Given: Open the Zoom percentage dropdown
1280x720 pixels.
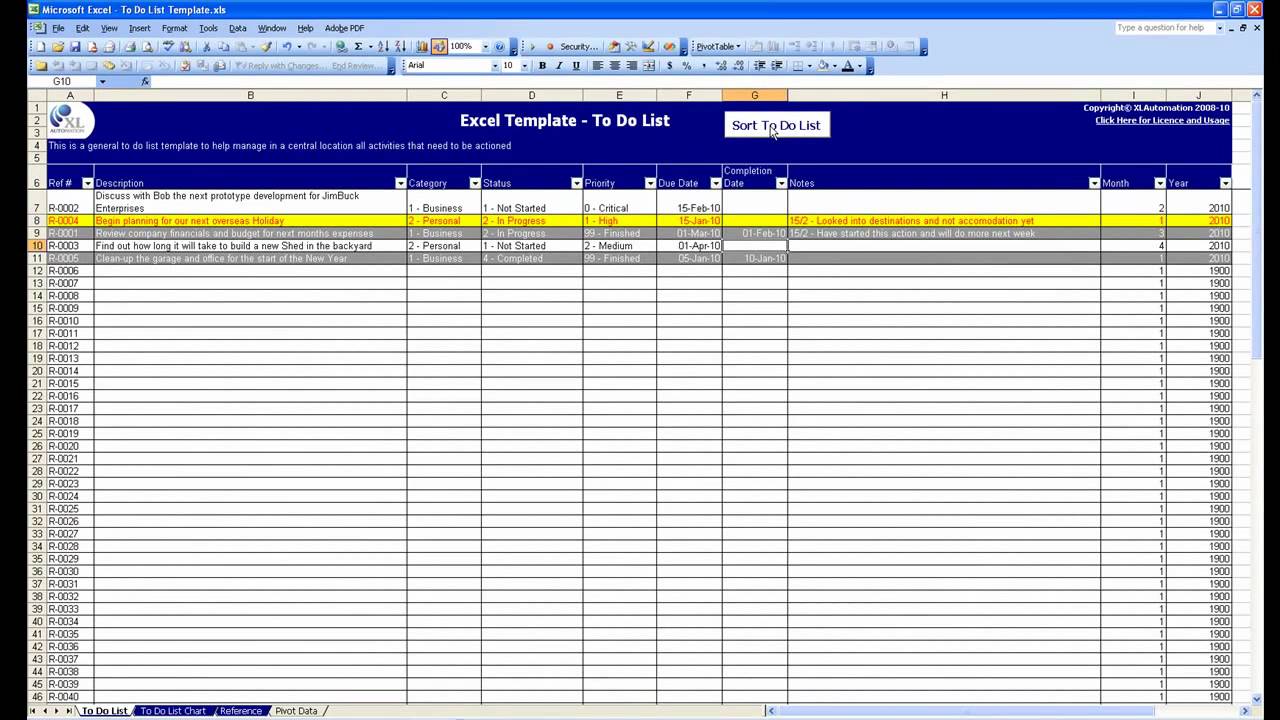Looking at the screenshot, I should click(x=485, y=46).
